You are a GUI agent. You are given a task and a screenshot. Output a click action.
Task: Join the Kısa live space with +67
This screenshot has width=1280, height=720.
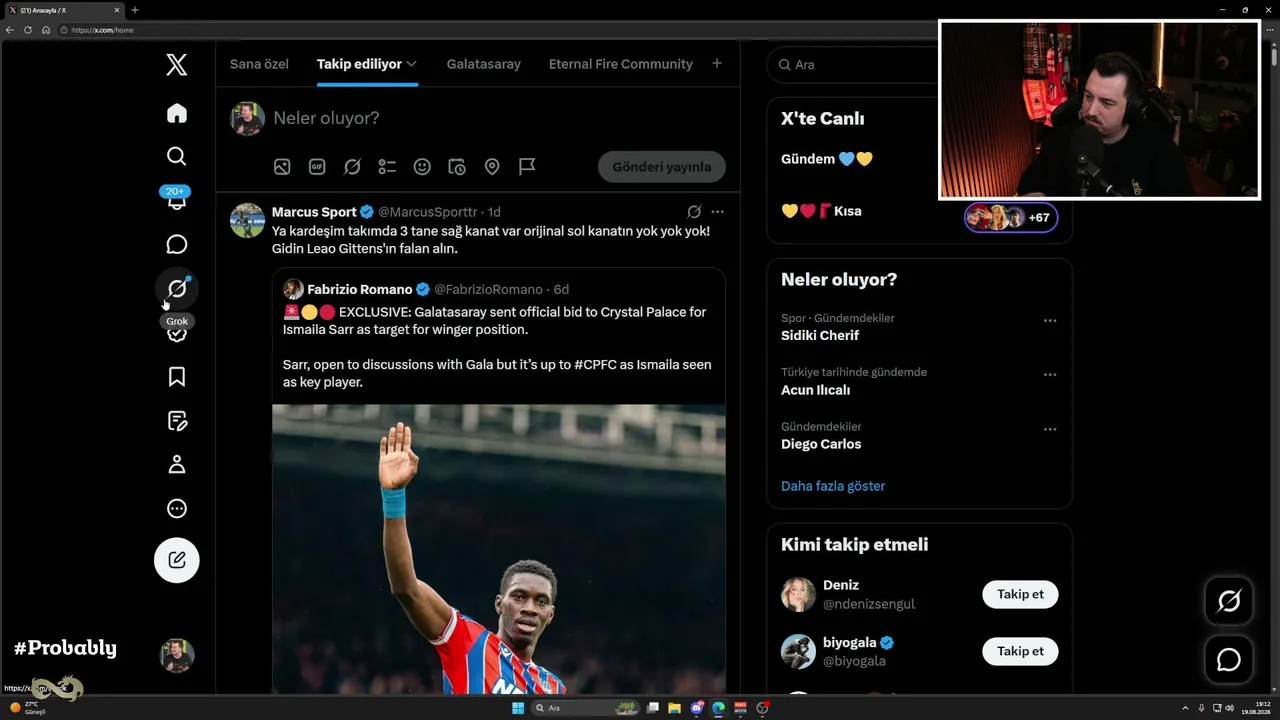coord(1011,217)
